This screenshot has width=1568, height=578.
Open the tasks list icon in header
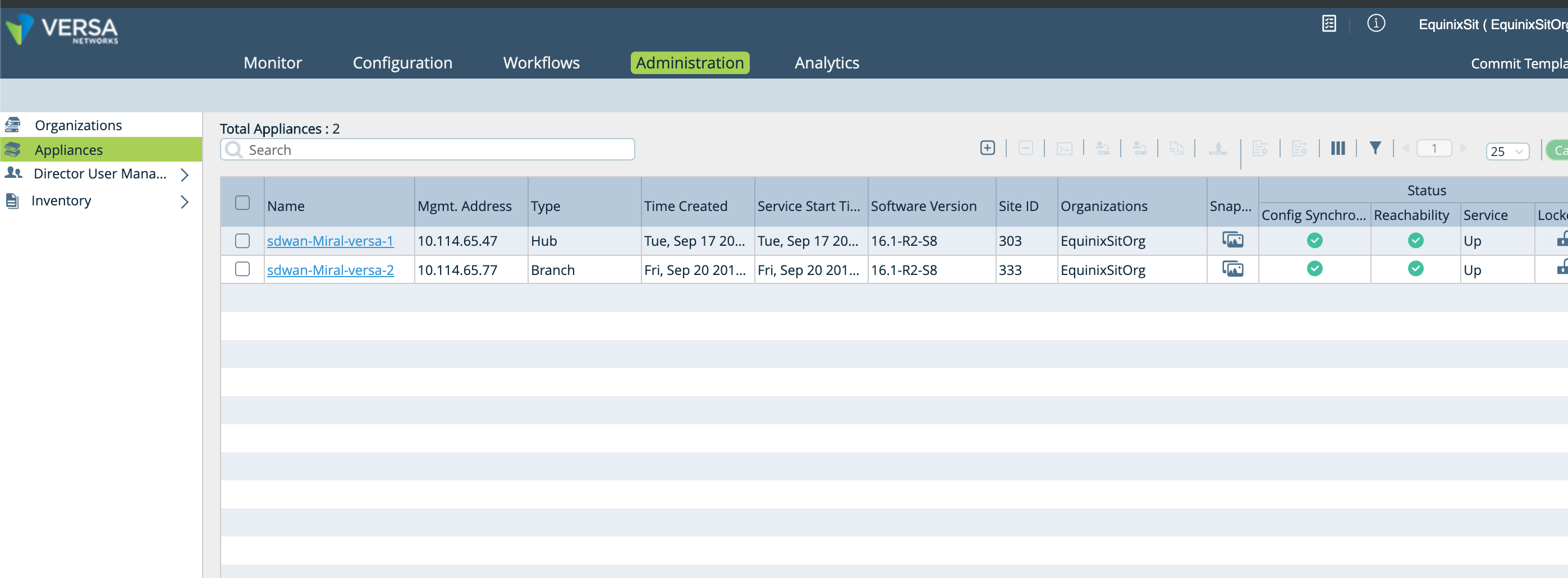click(1329, 24)
